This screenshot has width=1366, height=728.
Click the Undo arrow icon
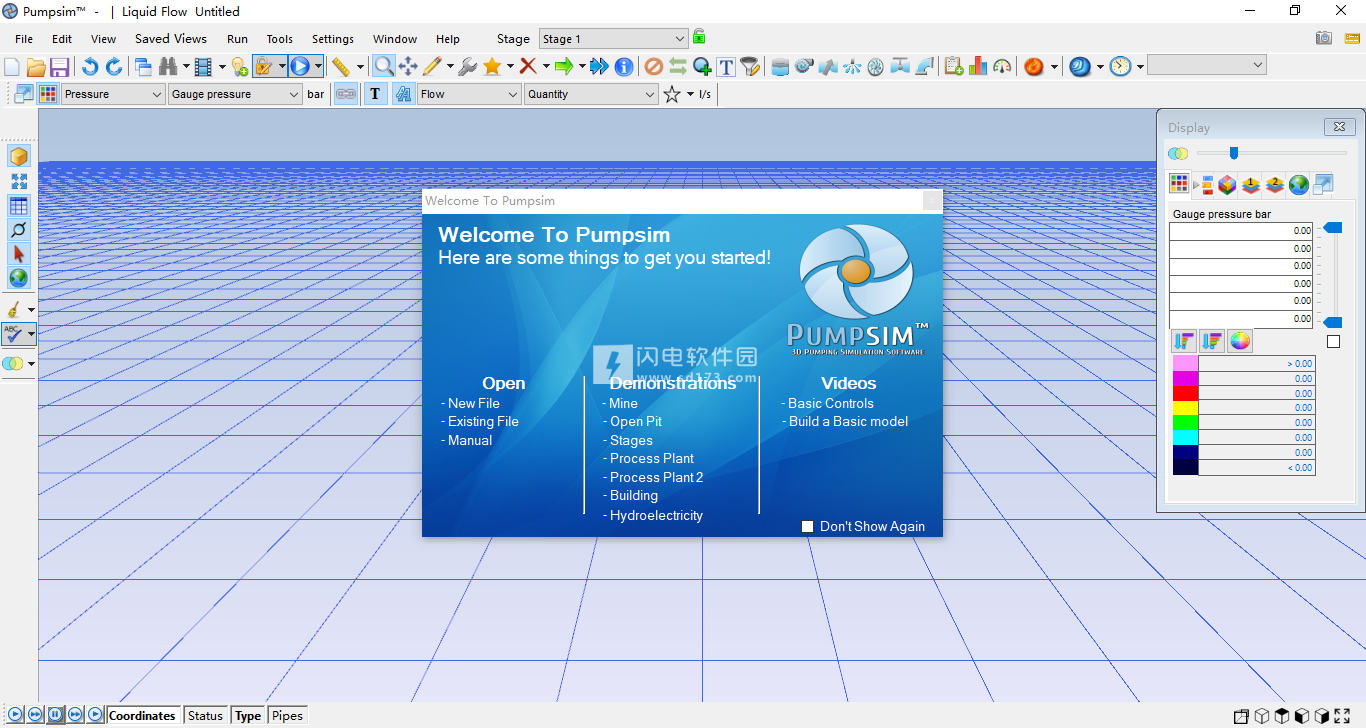coord(90,67)
